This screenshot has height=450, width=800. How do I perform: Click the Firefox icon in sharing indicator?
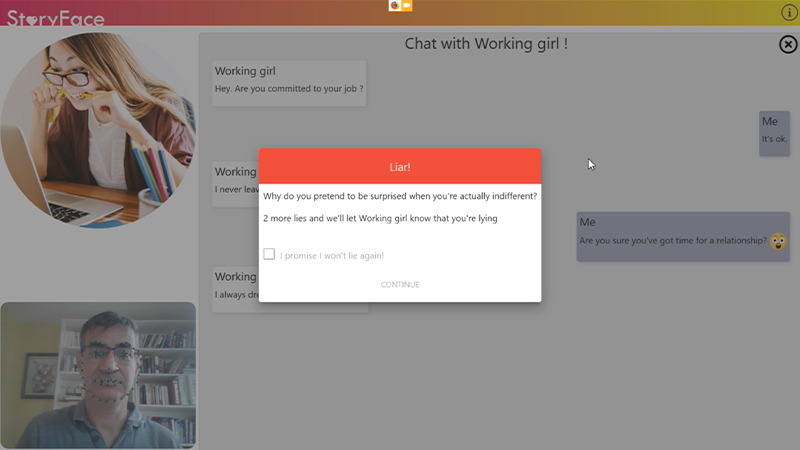click(x=395, y=6)
